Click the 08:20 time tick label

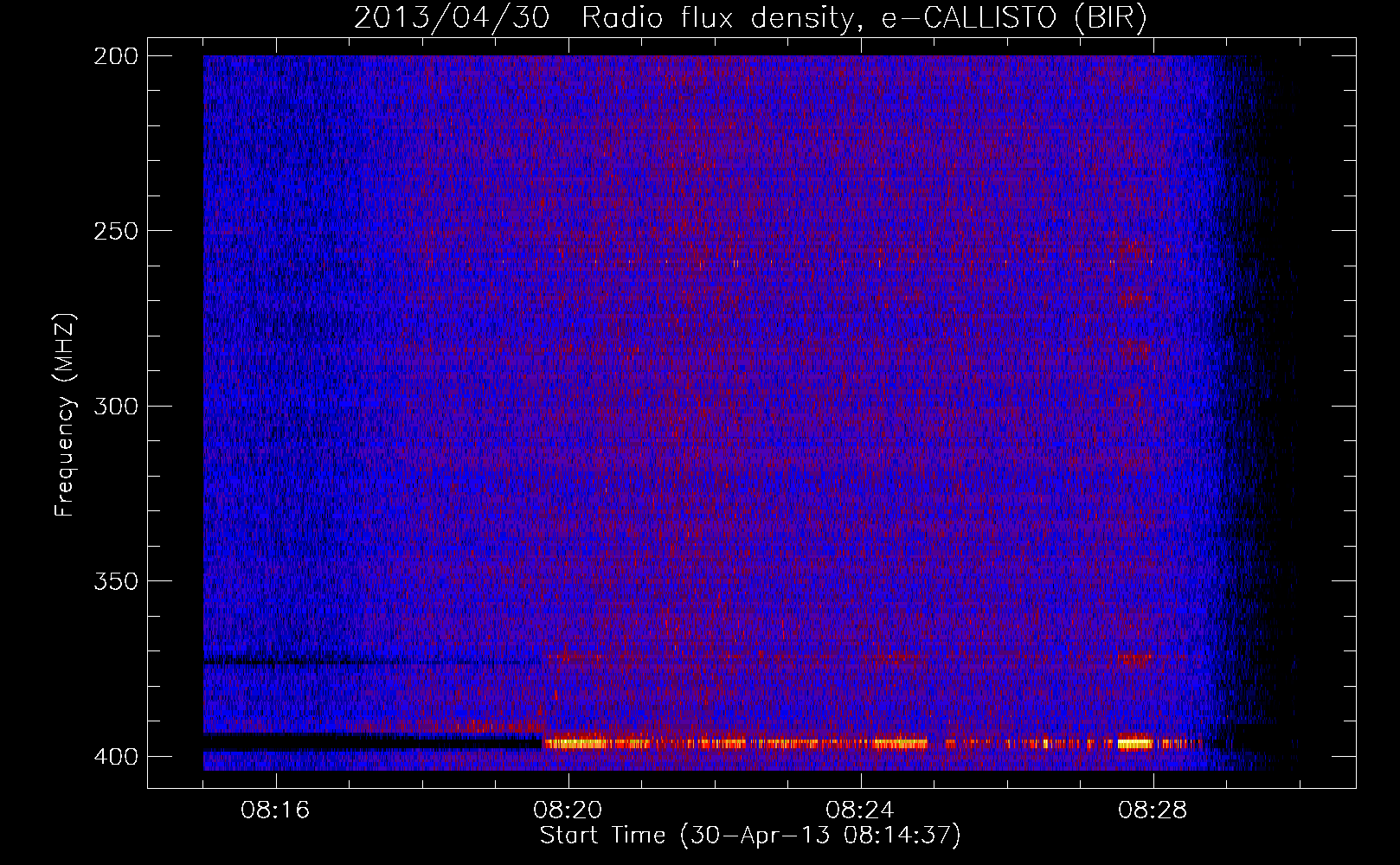coord(568,811)
